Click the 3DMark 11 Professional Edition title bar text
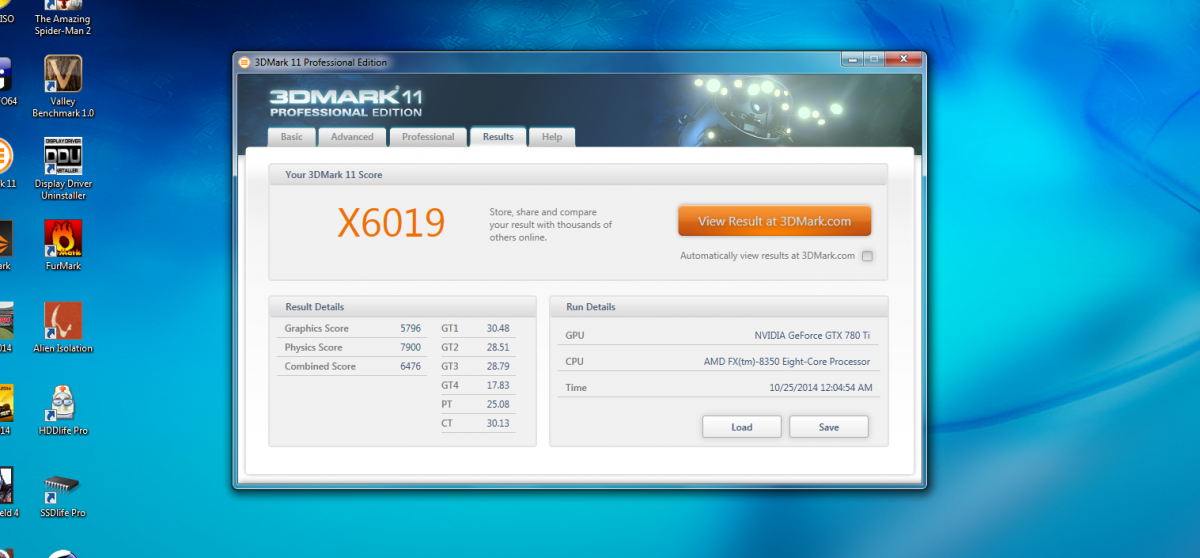This screenshot has height=558, width=1200. 321,62
